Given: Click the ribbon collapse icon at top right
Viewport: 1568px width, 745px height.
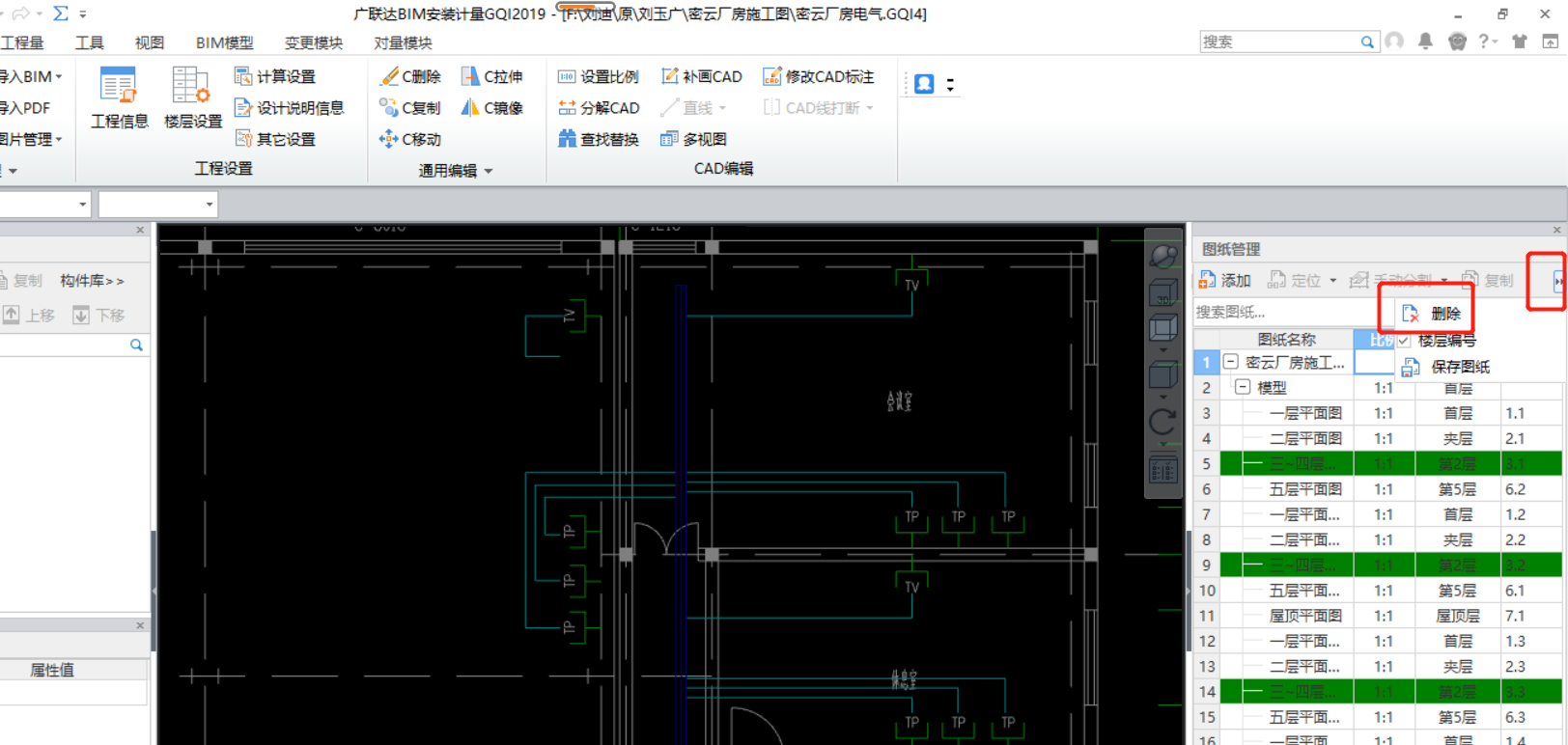Looking at the screenshot, I should click(x=1550, y=41).
